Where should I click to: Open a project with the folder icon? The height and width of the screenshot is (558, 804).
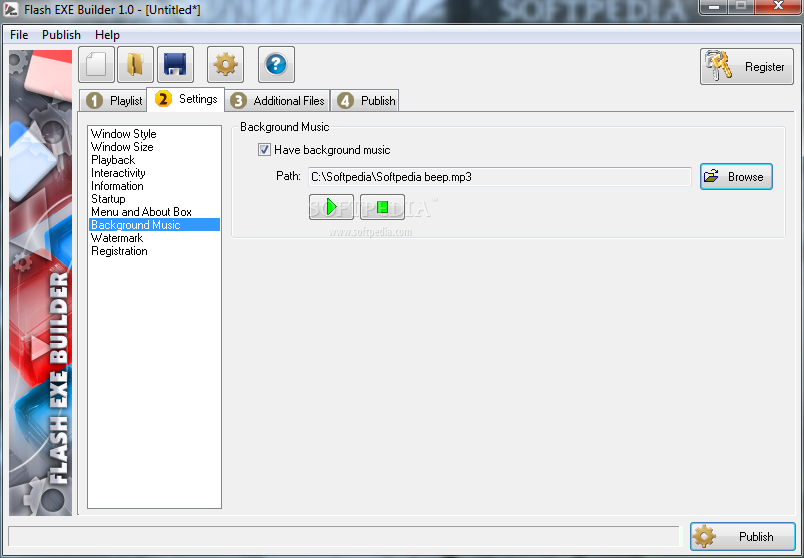coord(135,65)
